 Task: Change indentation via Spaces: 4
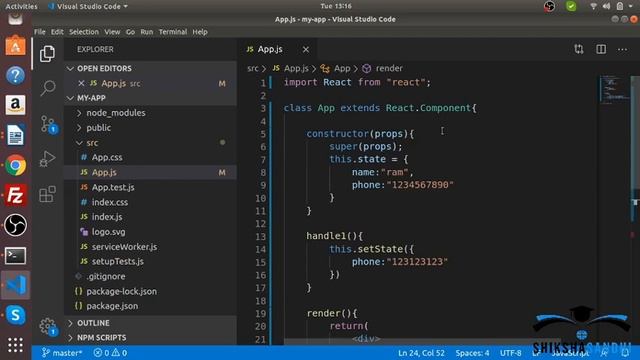[472, 353]
